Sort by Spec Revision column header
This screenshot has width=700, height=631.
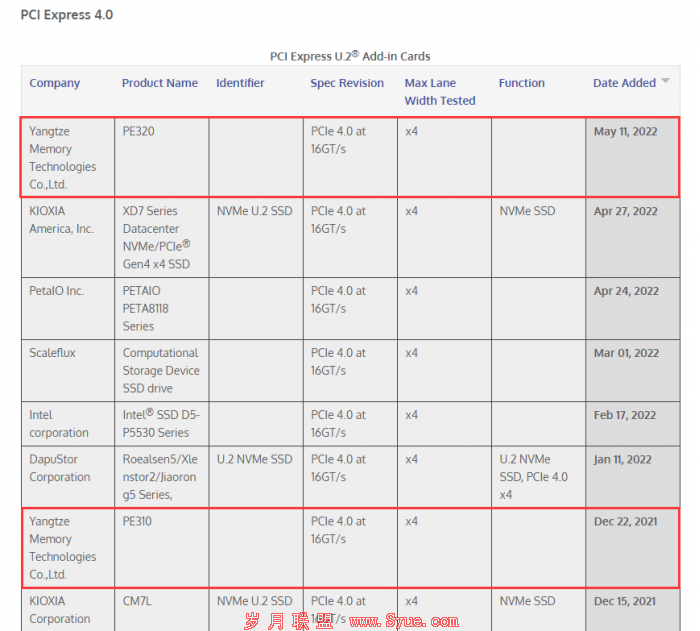coord(347,83)
